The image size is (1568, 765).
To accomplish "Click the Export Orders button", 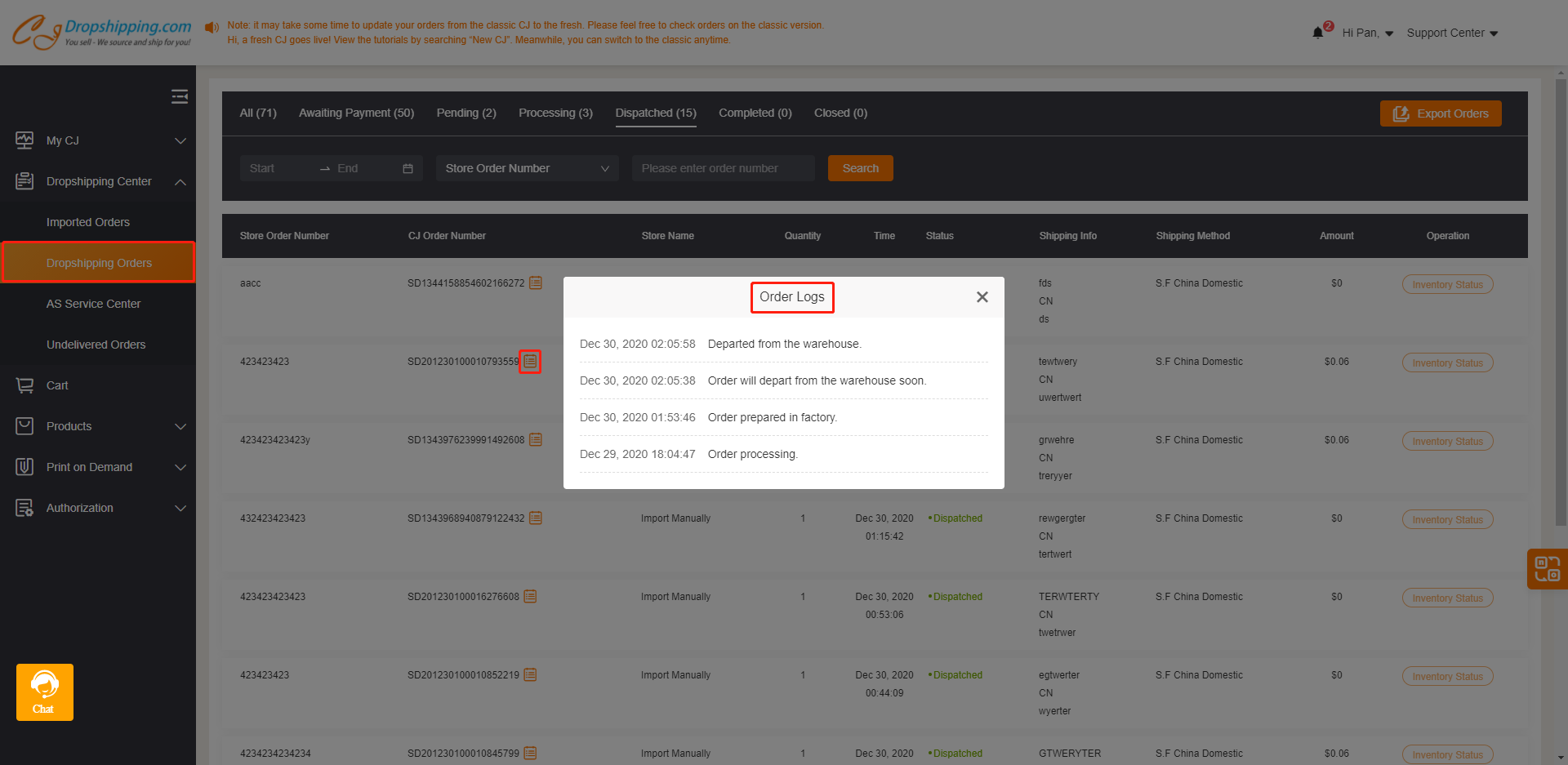I will (1440, 113).
